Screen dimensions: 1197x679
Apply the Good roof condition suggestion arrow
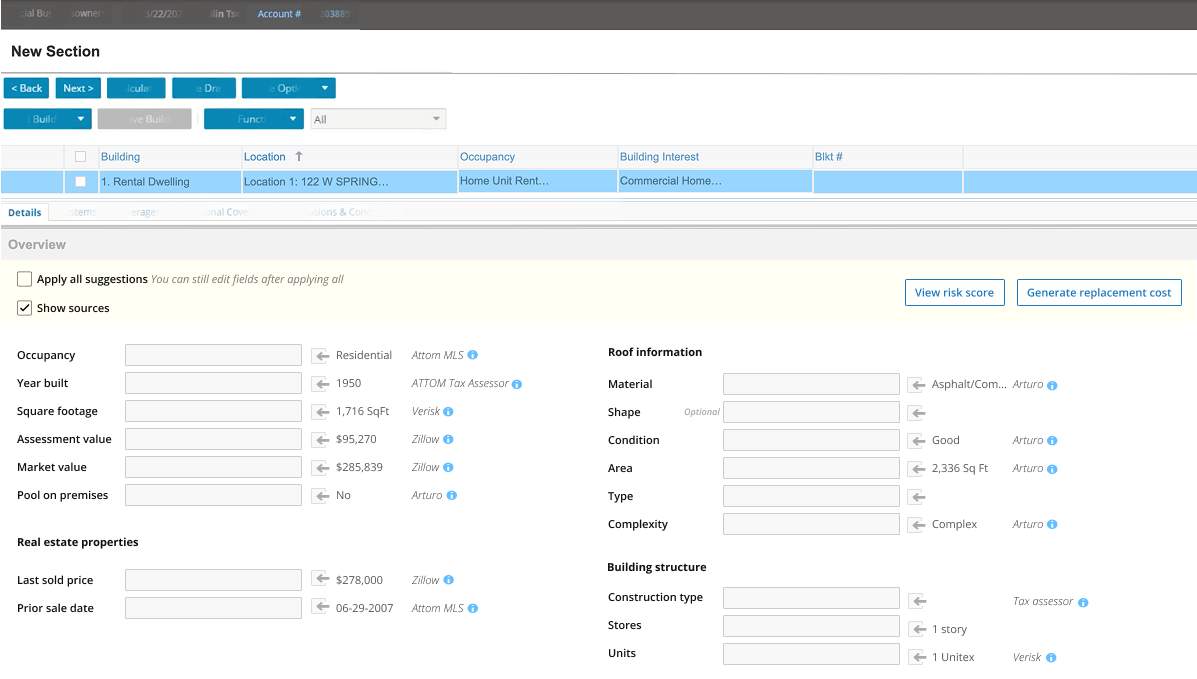click(x=919, y=440)
